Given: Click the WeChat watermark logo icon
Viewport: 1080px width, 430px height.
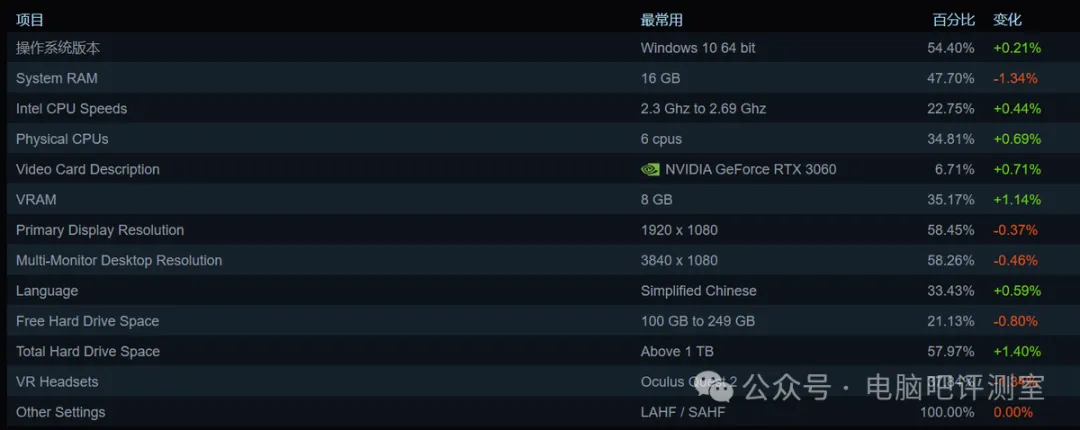Looking at the screenshot, I should tap(714, 388).
